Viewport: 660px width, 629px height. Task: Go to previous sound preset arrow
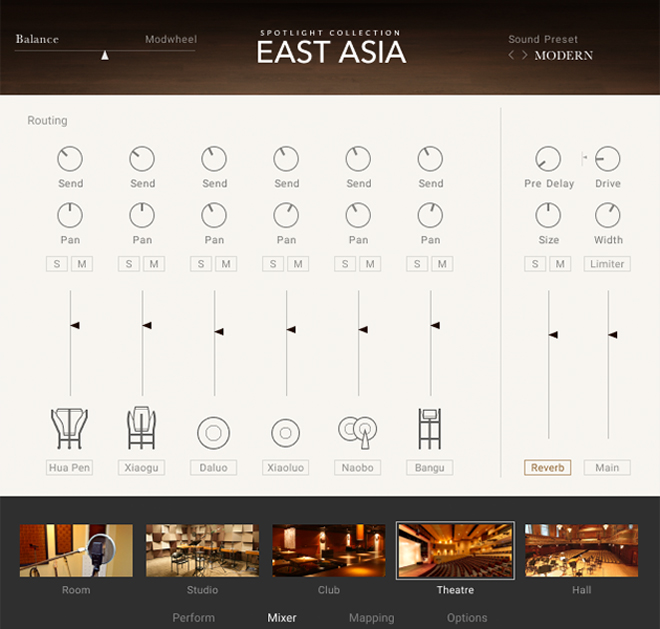[511, 55]
